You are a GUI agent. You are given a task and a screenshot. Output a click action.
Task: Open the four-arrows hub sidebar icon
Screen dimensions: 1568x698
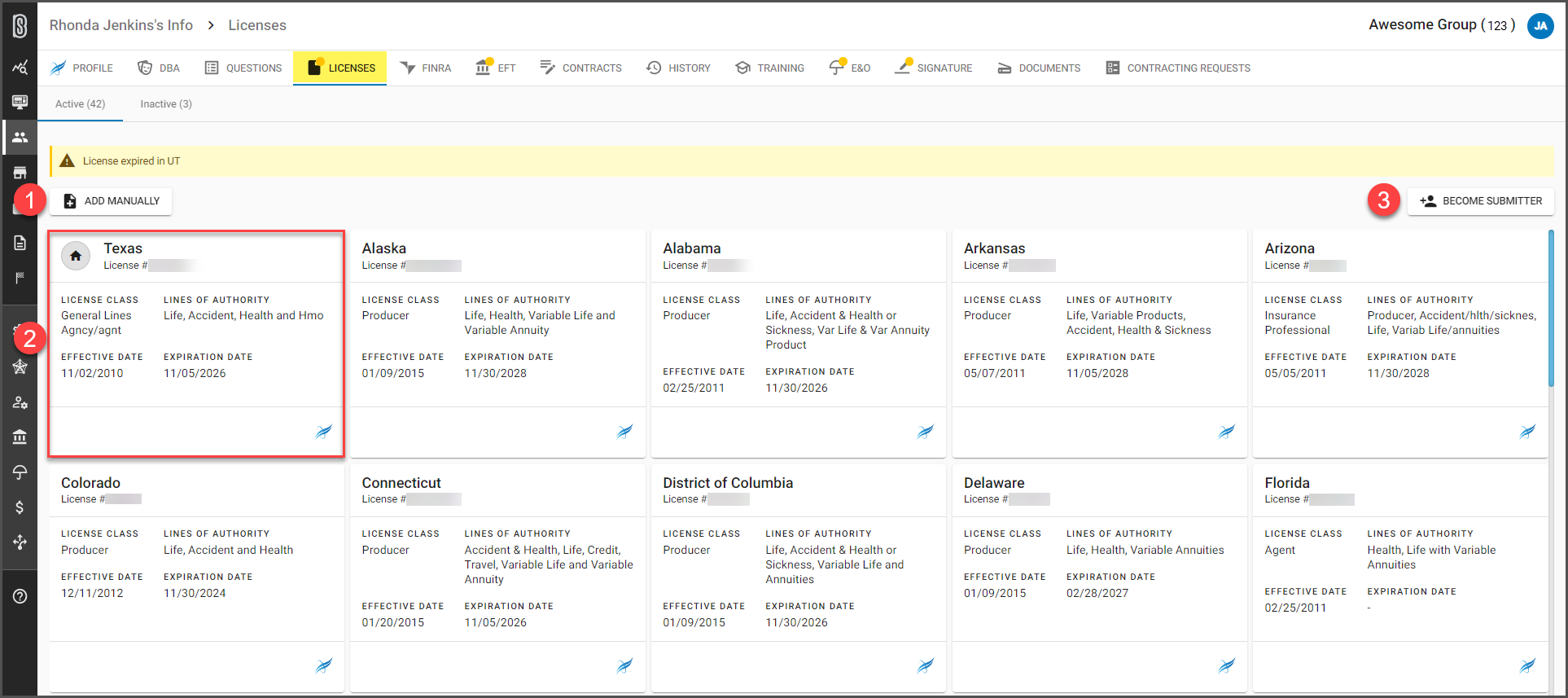coord(20,542)
